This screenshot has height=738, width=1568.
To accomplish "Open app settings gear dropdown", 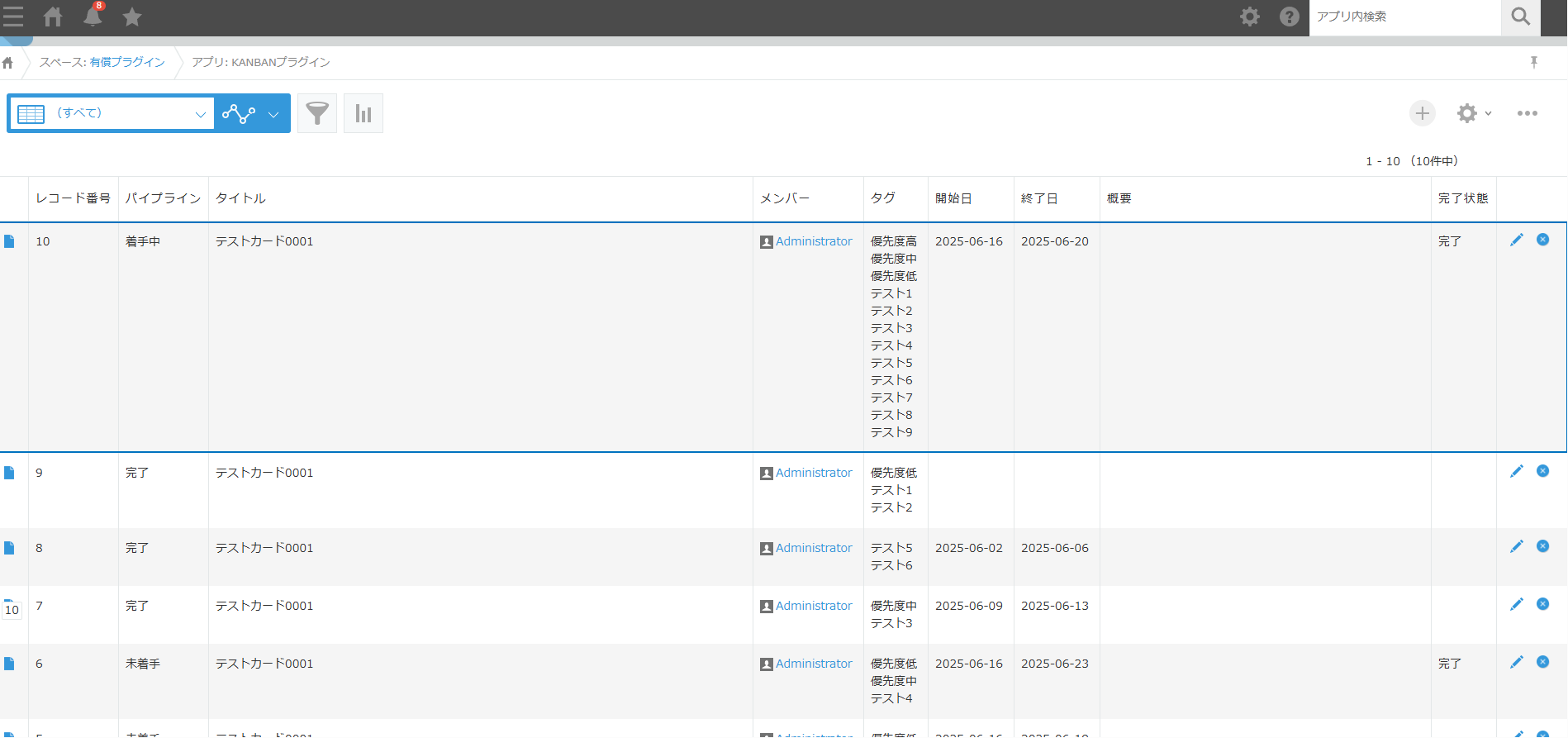I will pyautogui.click(x=1474, y=113).
